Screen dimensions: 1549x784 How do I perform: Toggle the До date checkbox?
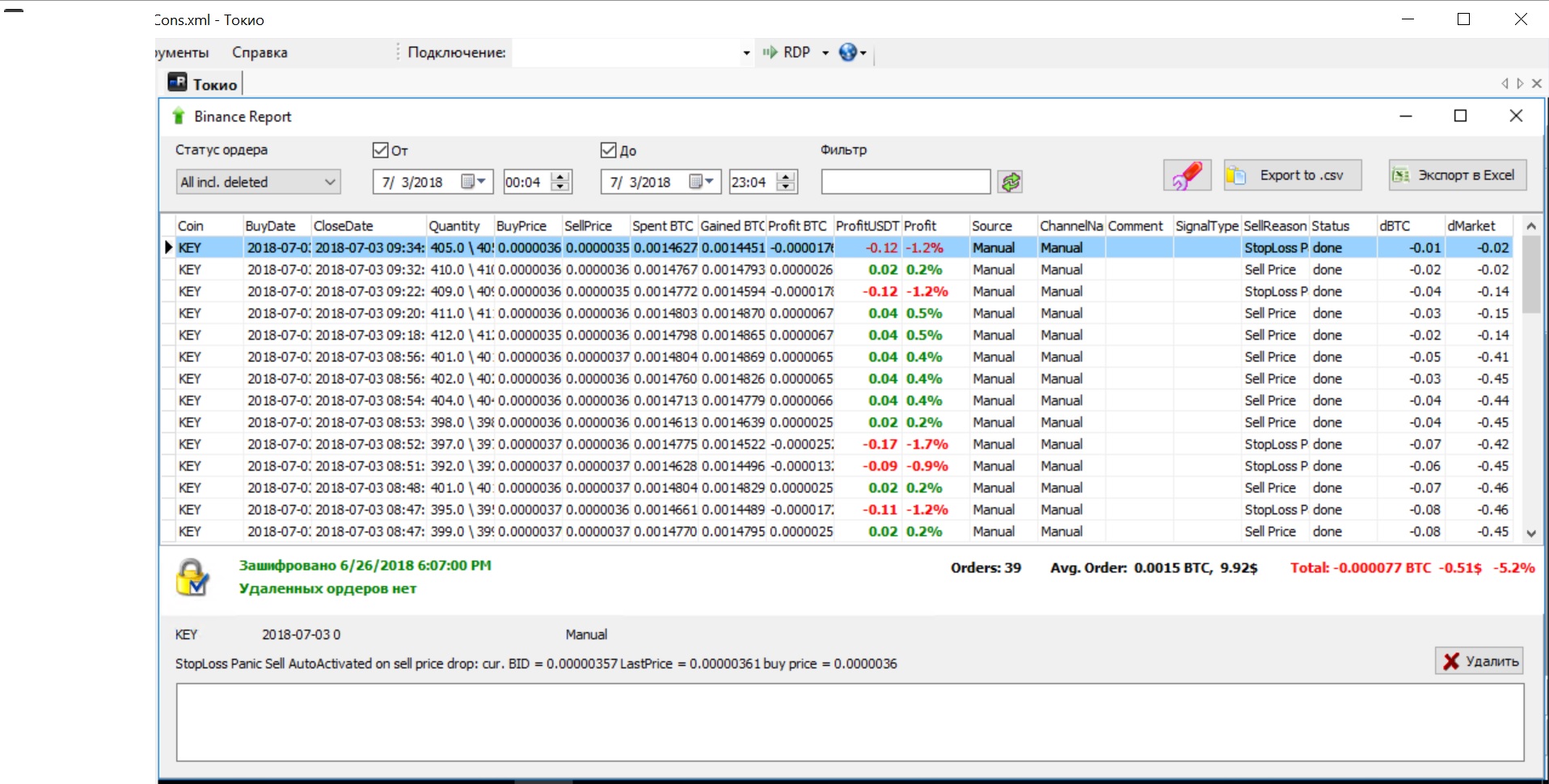pos(608,150)
